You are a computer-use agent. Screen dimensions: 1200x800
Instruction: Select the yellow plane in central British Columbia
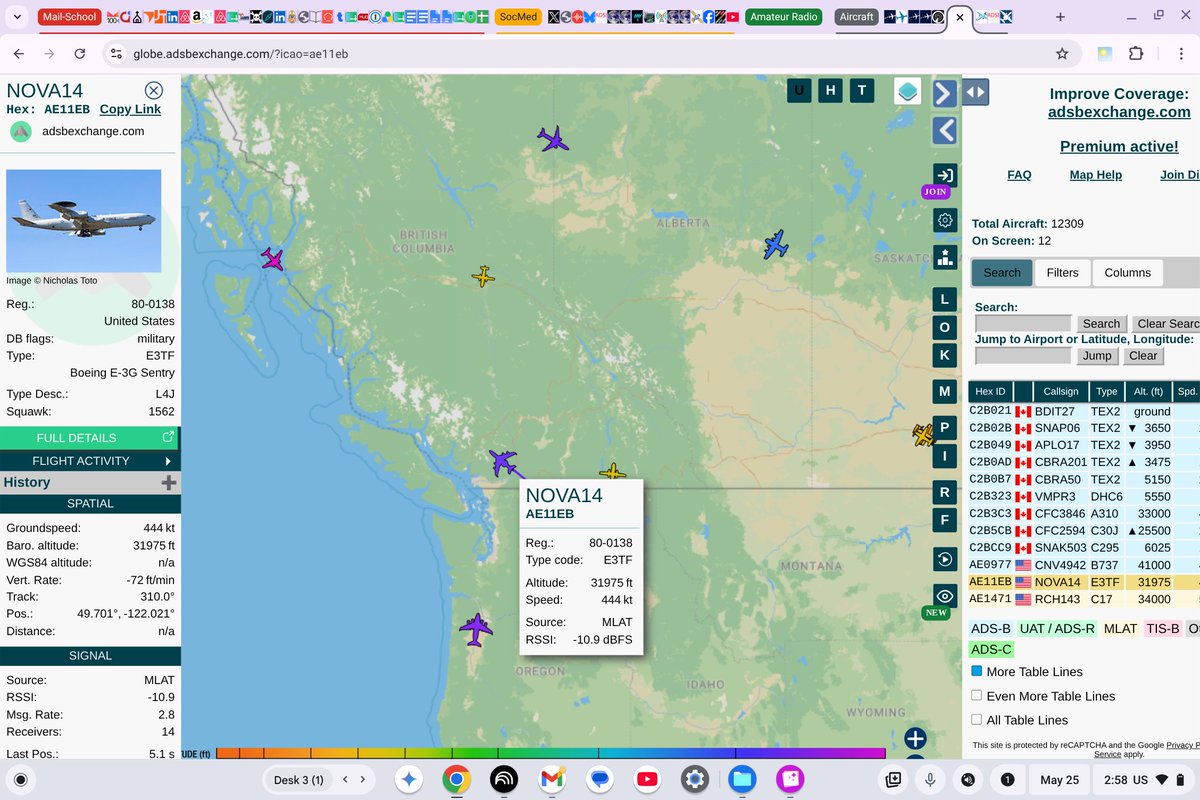pyautogui.click(x=483, y=276)
